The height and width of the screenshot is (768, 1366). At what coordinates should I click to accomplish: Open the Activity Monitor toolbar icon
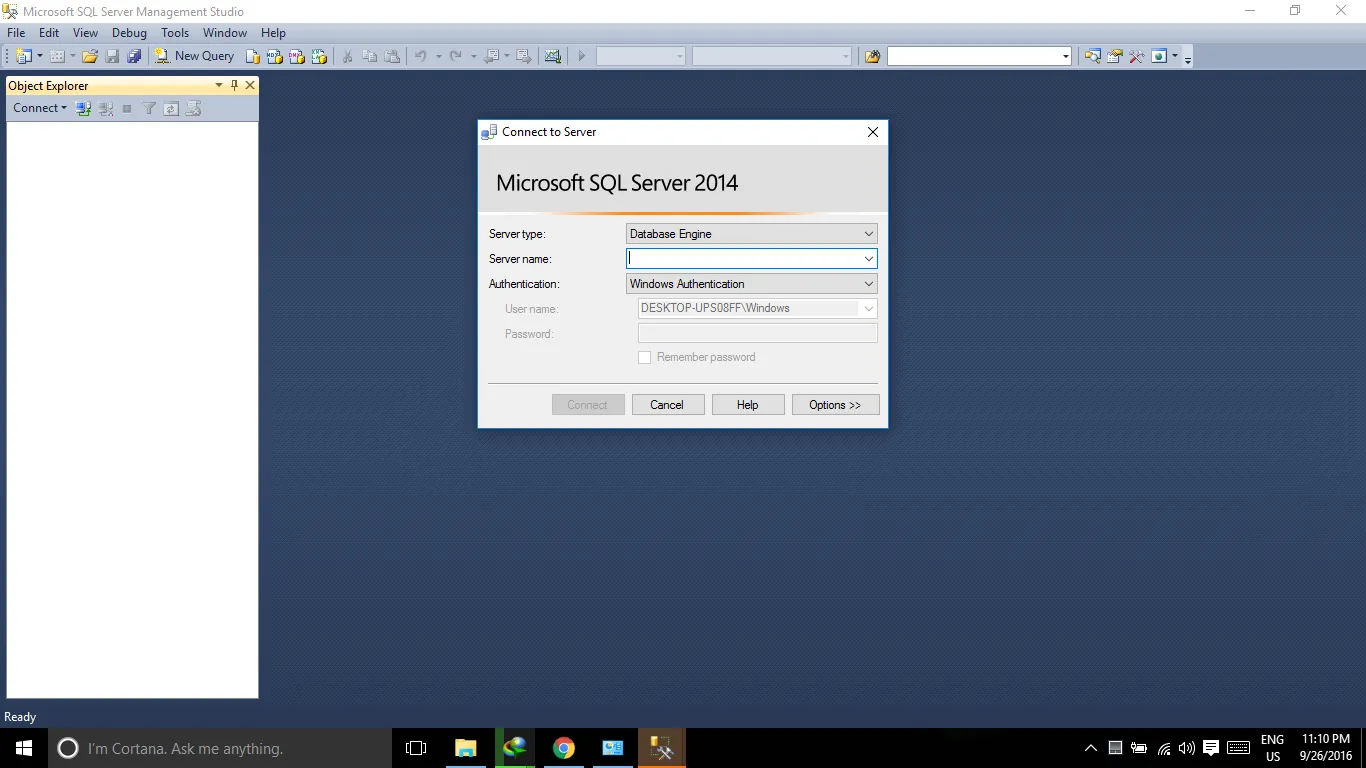coord(553,57)
